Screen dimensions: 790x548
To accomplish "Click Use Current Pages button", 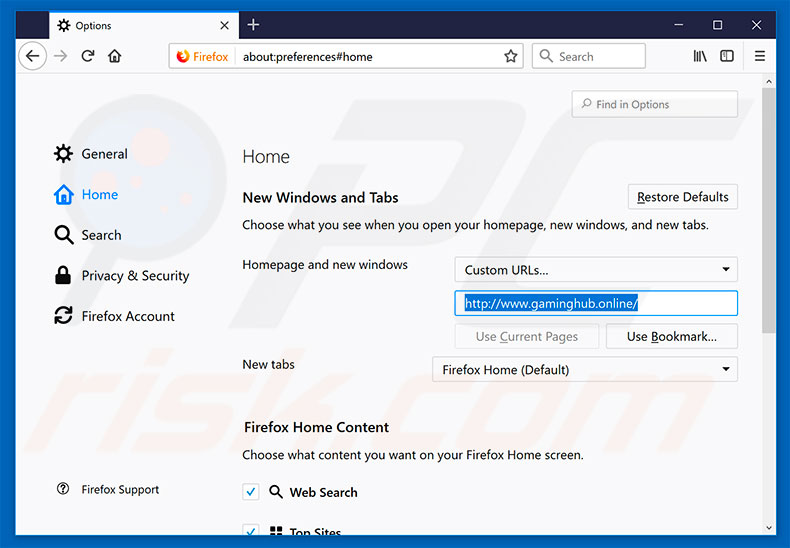I will 526,336.
